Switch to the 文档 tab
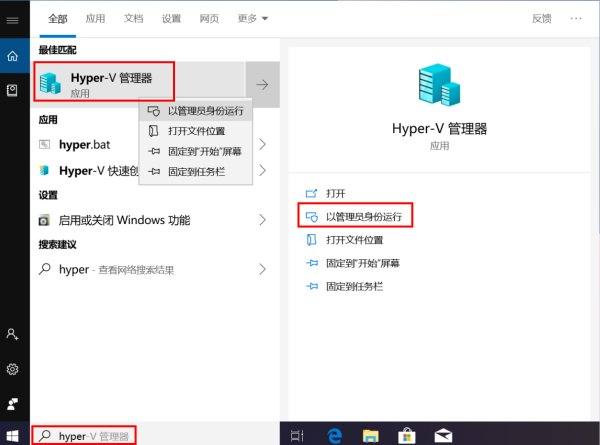Image resolution: width=600 pixels, height=445 pixels. pos(134,18)
